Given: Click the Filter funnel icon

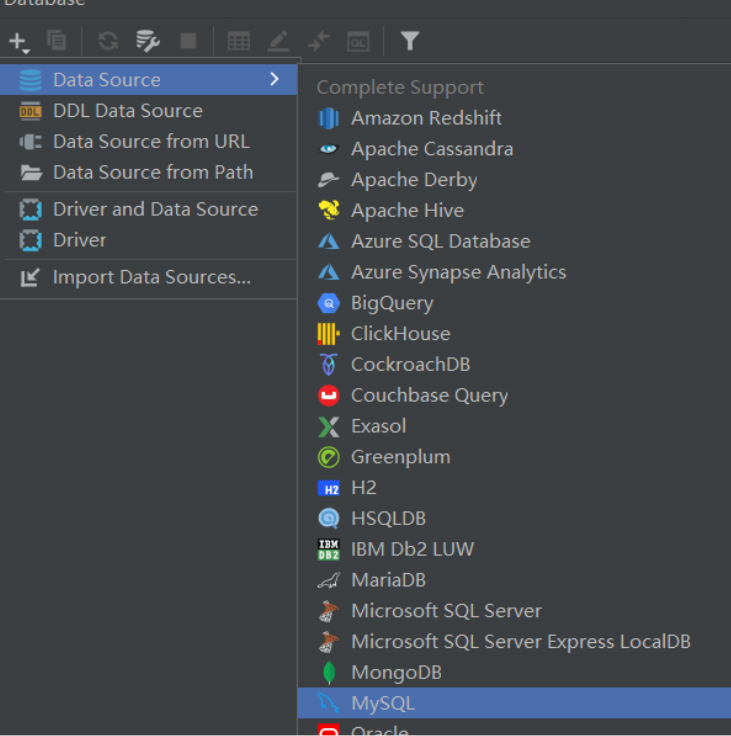Looking at the screenshot, I should click(410, 41).
